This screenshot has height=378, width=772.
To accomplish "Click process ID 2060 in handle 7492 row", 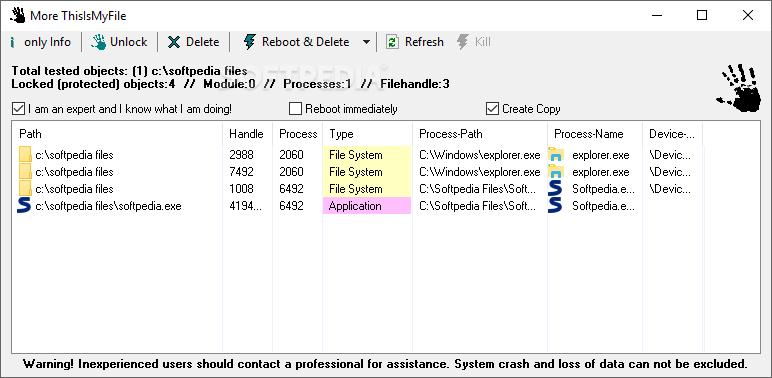I will click(291, 172).
